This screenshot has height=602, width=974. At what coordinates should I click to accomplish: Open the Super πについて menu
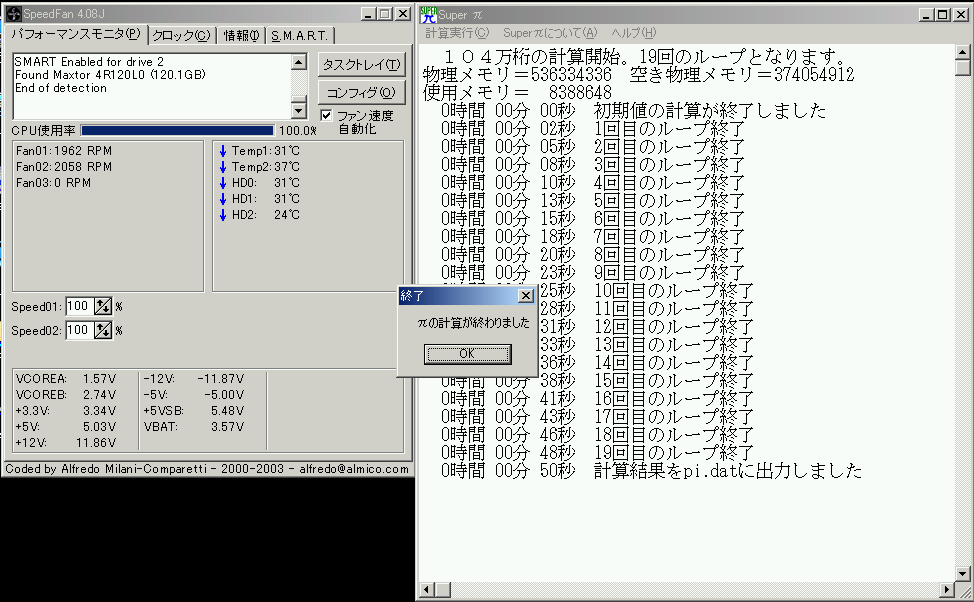[x=550, y=33]
